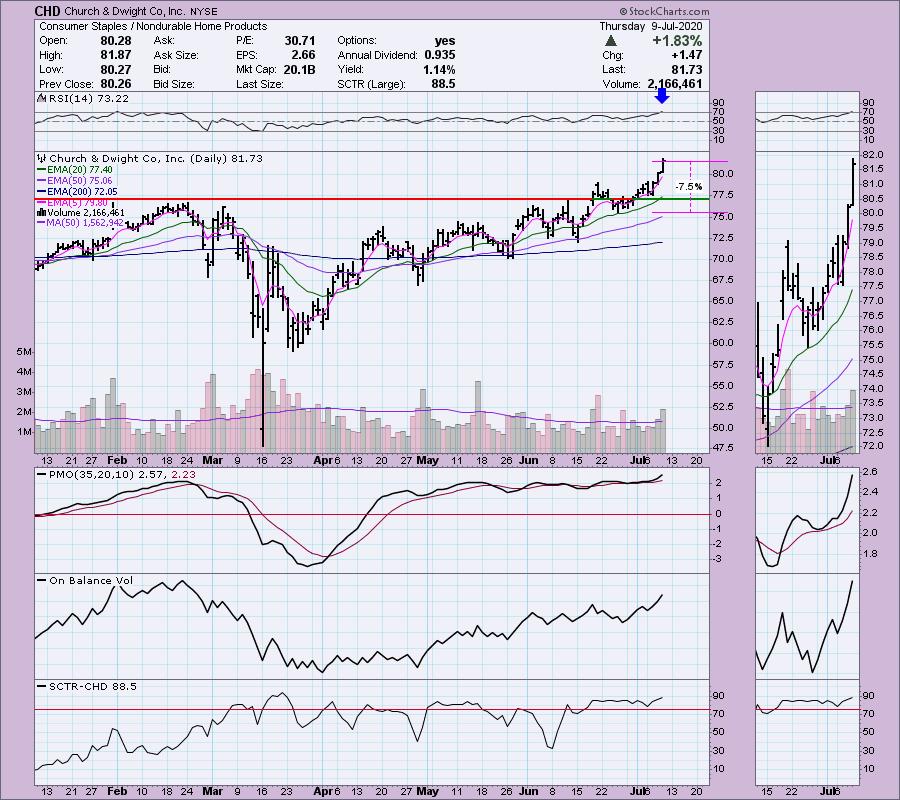900x800 pixels.
Task: Click the Options value yes
Action: tap(445, 41)
